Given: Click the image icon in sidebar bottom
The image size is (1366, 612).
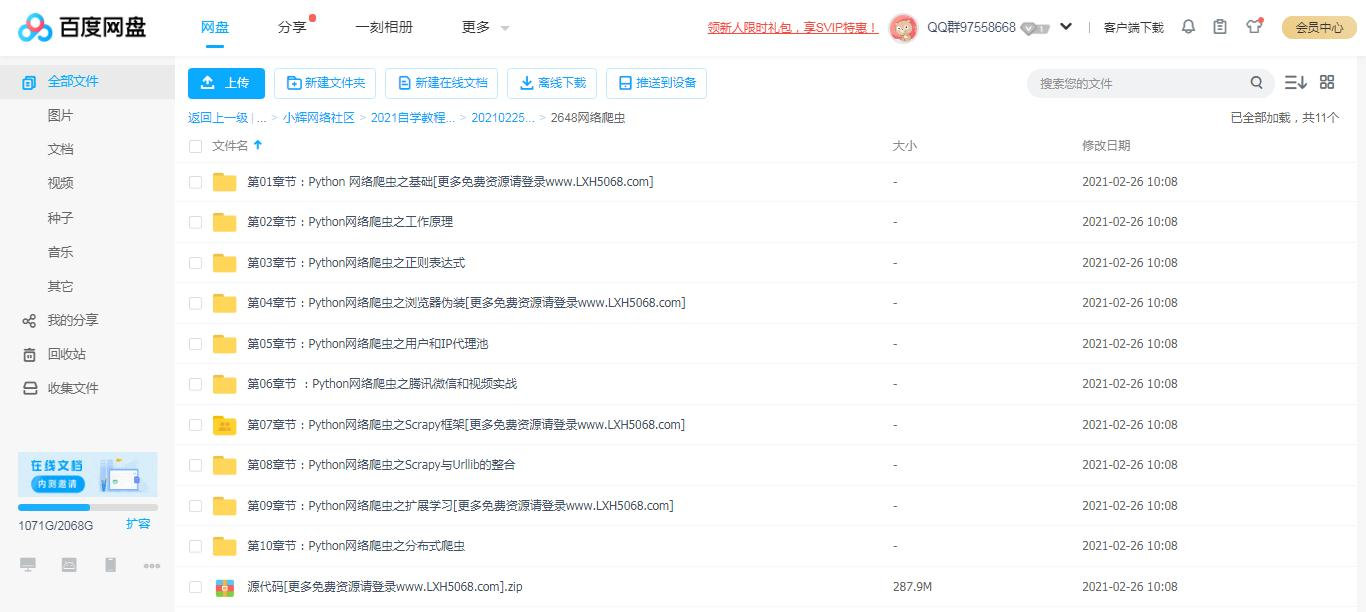Looking at the screenshot, I should tap(69, 565).
